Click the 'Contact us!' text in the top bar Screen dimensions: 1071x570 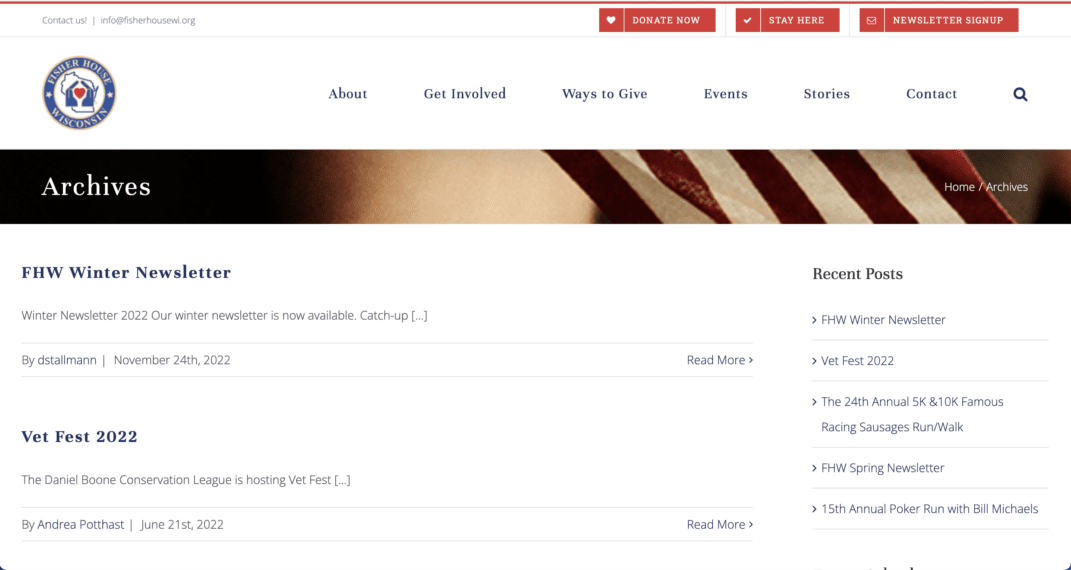pos(64,20)
